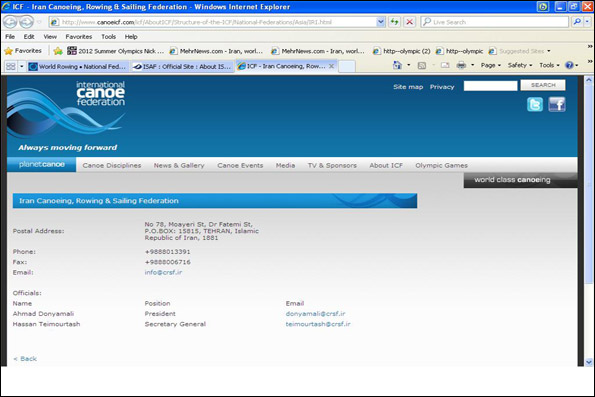This screenshot has height=397, width=595.
Task: Open the Edit menu
Action: point(29,36)
